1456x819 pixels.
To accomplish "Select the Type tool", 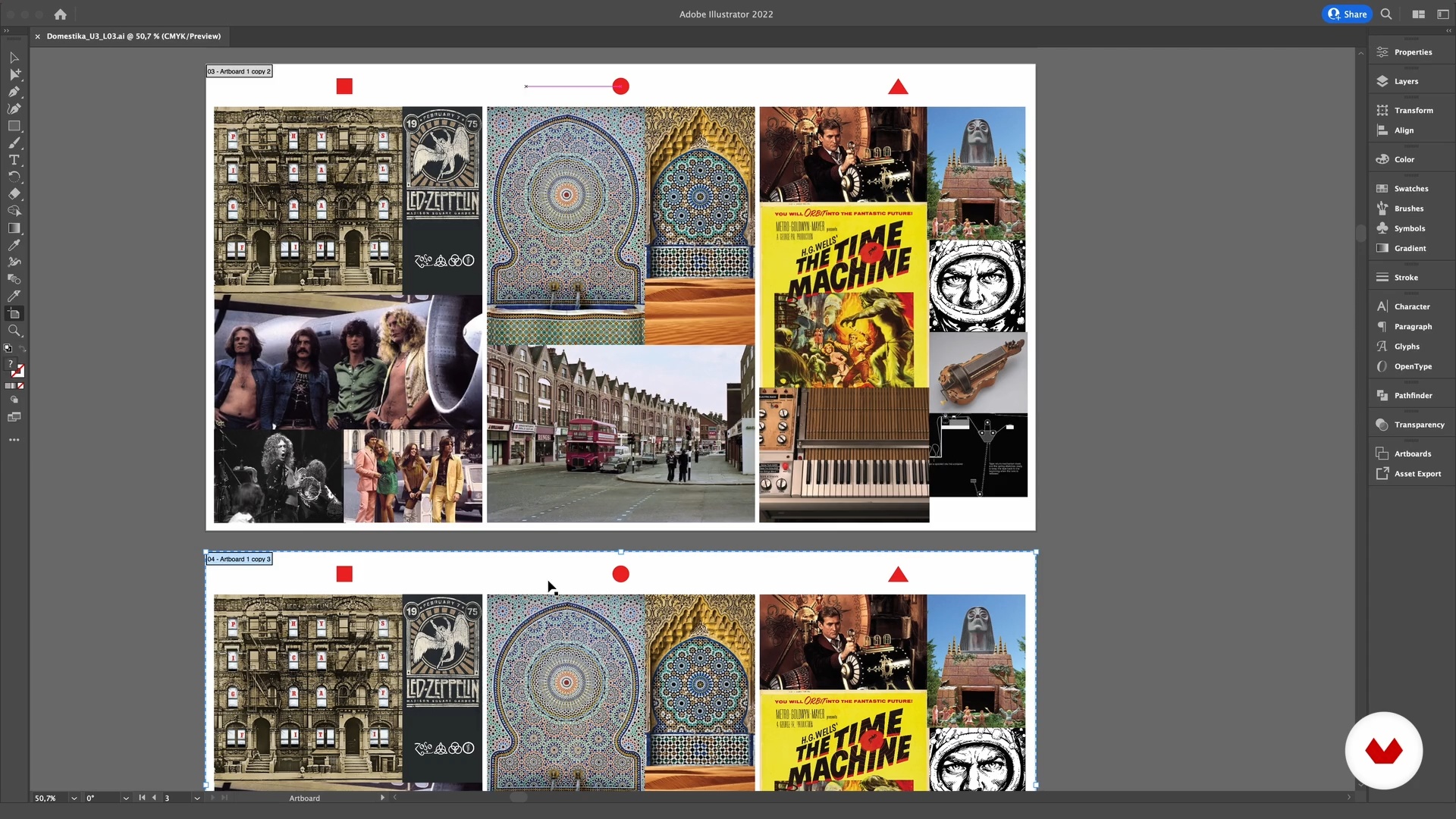I will pos(14,160).
